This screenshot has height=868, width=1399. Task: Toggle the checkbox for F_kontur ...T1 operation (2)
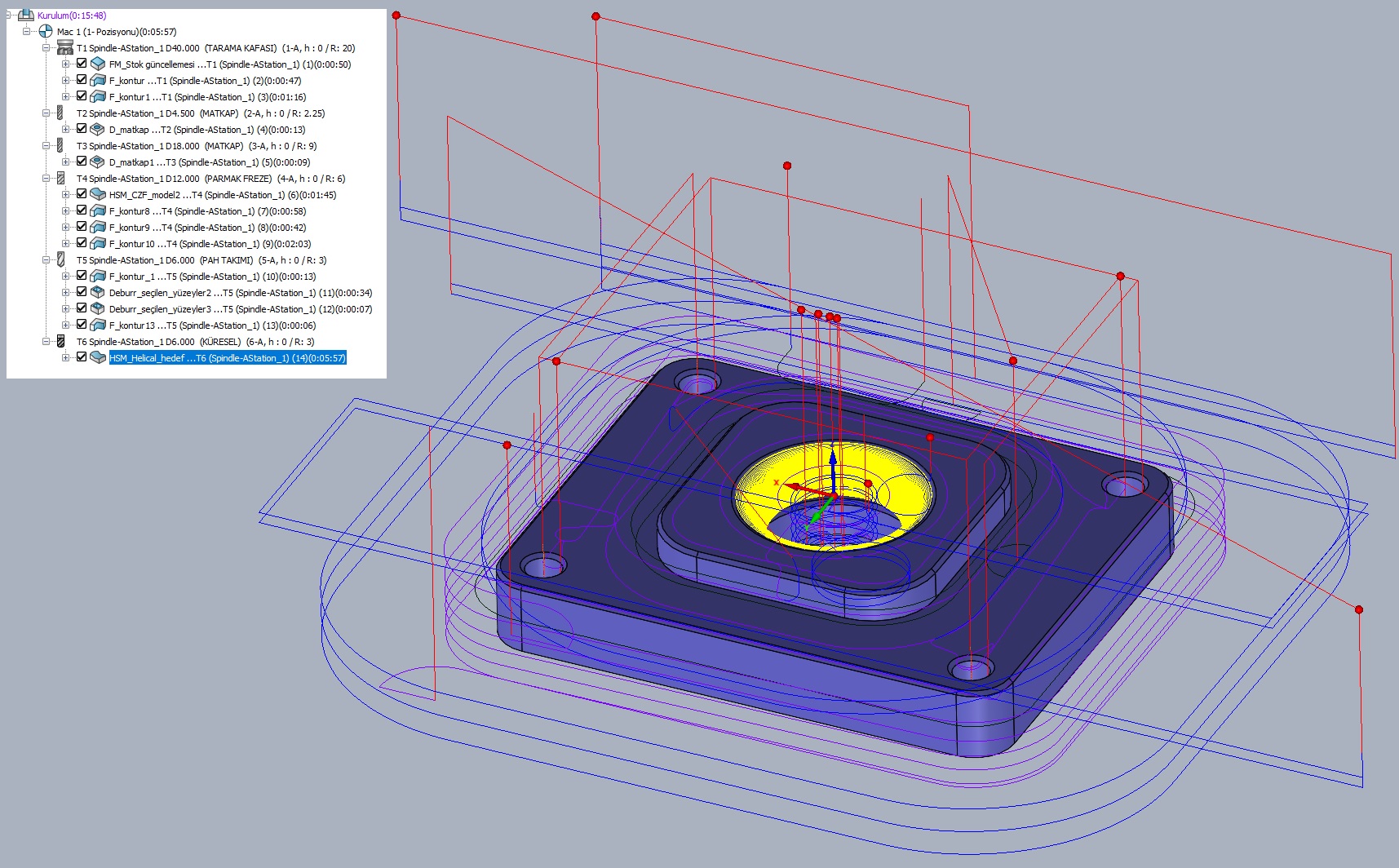point(82,80)
